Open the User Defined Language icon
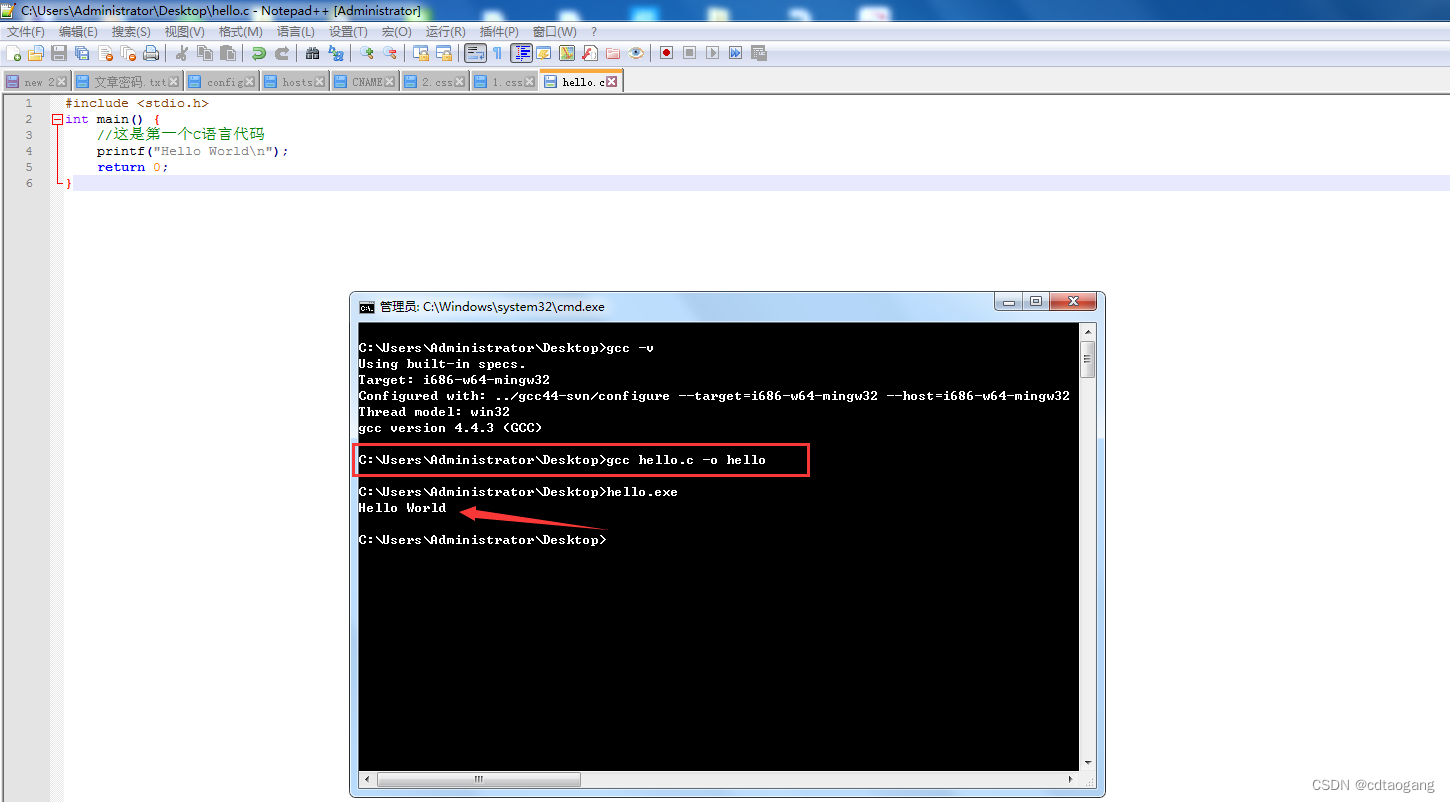 click(x=544, y=53)
